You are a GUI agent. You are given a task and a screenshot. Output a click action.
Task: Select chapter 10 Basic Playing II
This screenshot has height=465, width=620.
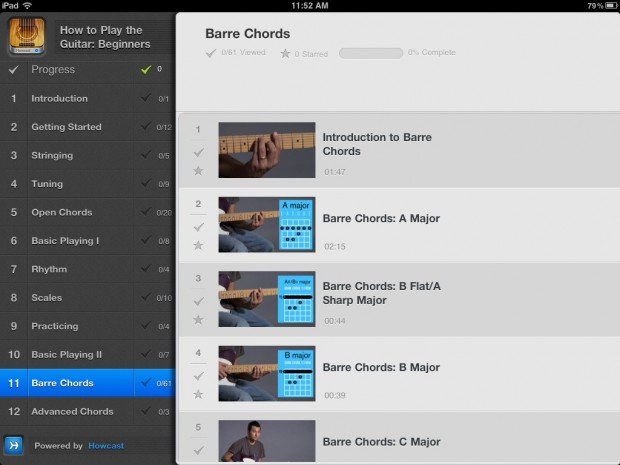[x=88, y=355]
